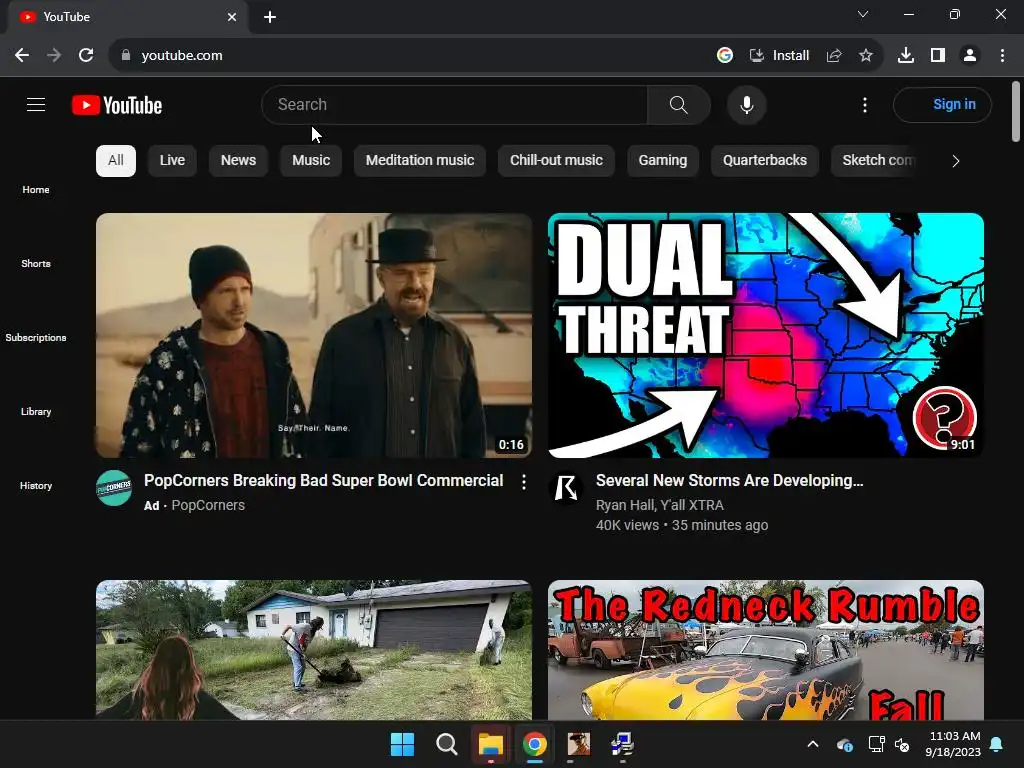The width and height of the screenshot is (1024, 768).
Task: Open Chrome downloads icon
Action: coord(905,56)
